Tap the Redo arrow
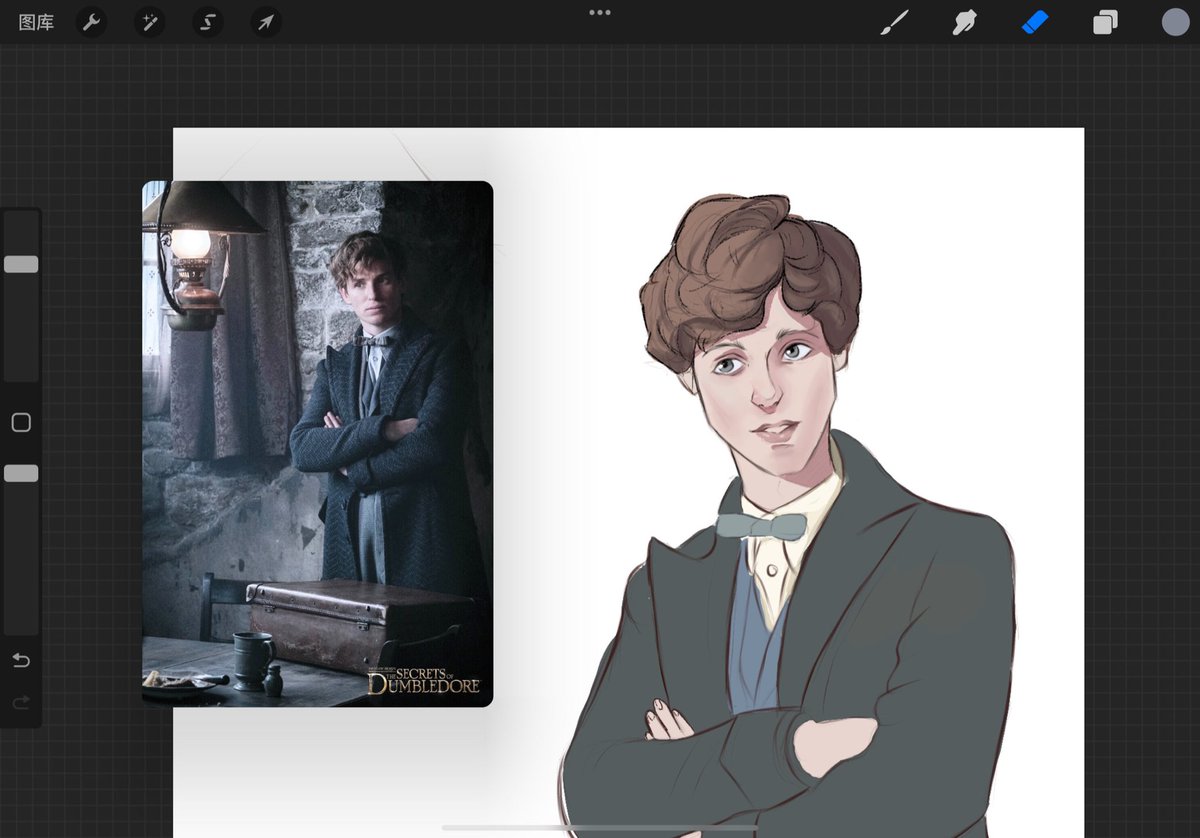Viewport: 1200px width, 838px height. (21, 703)
